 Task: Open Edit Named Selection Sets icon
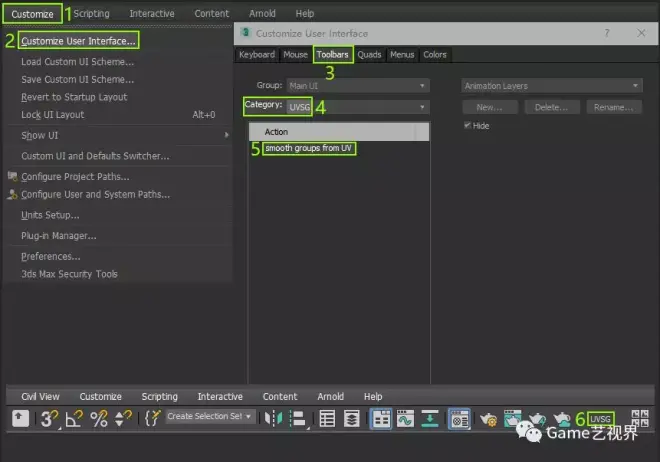[152, 419]
